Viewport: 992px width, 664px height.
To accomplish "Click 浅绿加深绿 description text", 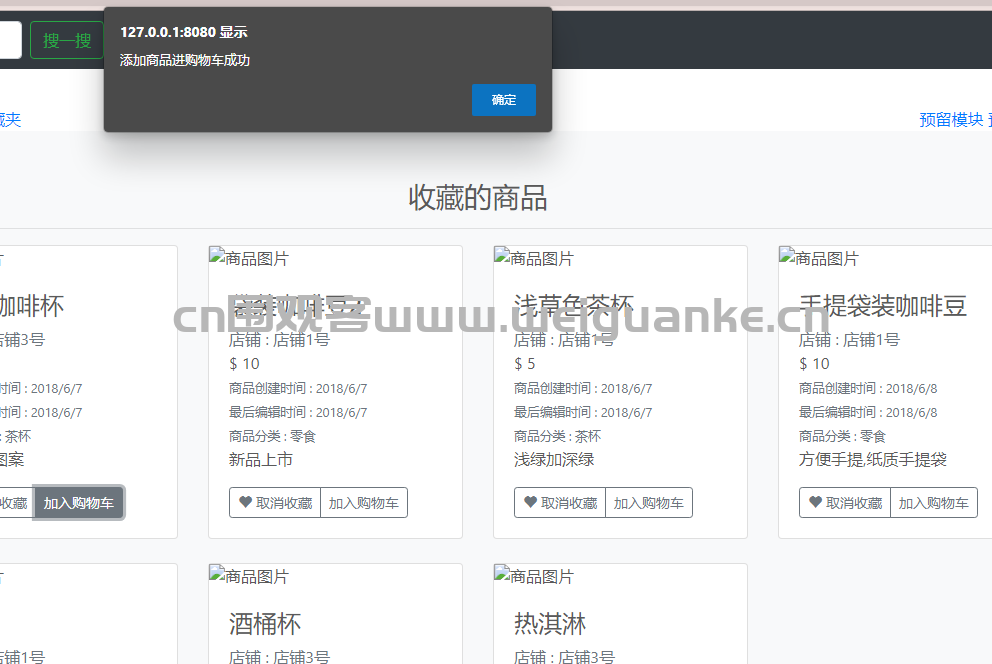I will (554, 460).
